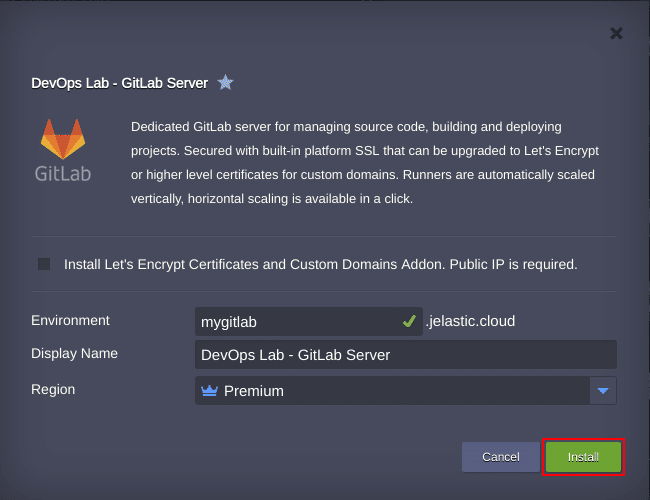
Task: Click the Environment label
Action: tap(70, 320)
